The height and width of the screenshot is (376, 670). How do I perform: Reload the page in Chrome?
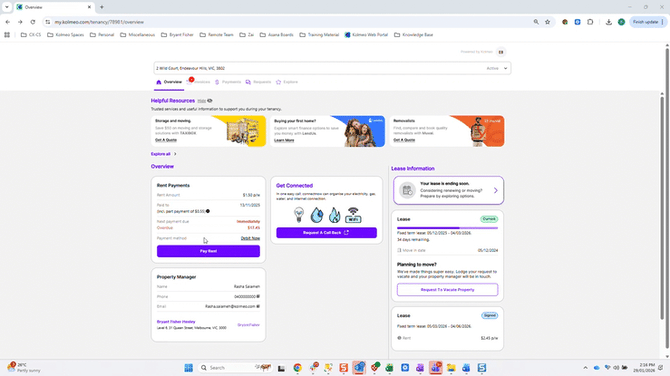pos(32,22)
